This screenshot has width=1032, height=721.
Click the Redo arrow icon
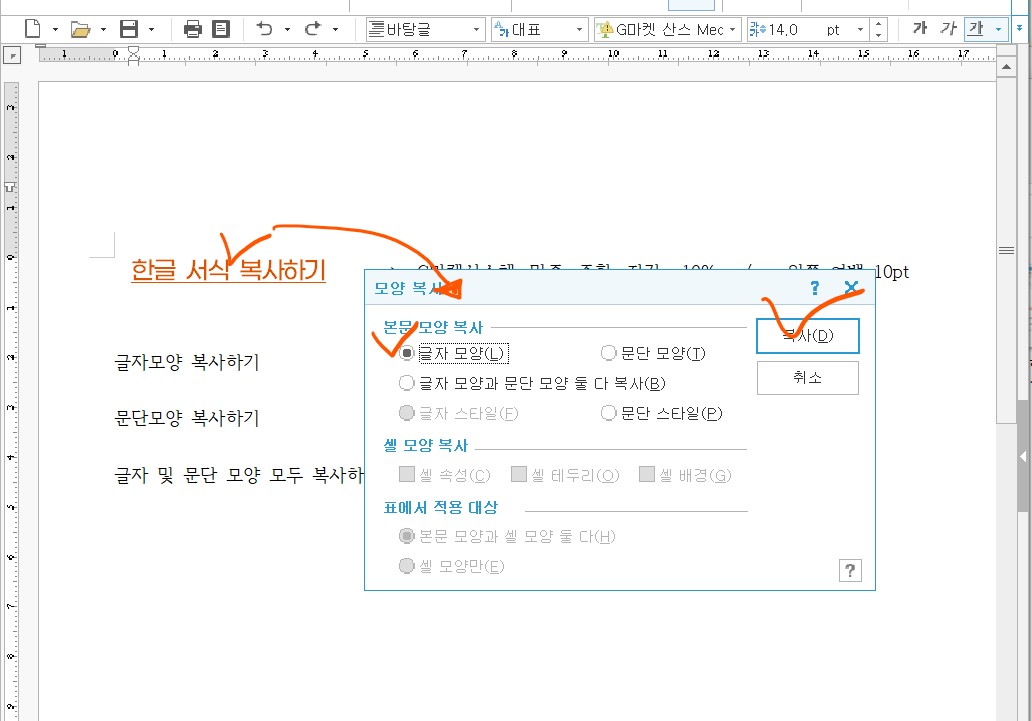(x=313, y=28)
